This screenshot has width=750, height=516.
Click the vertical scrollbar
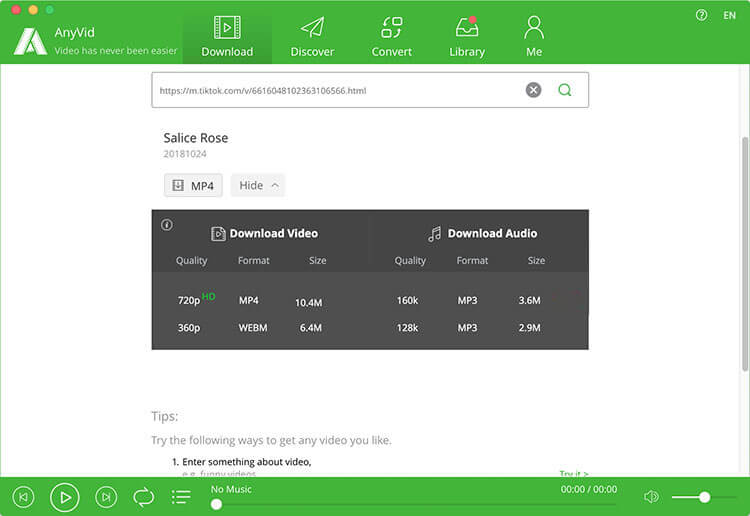coord(745,253)
